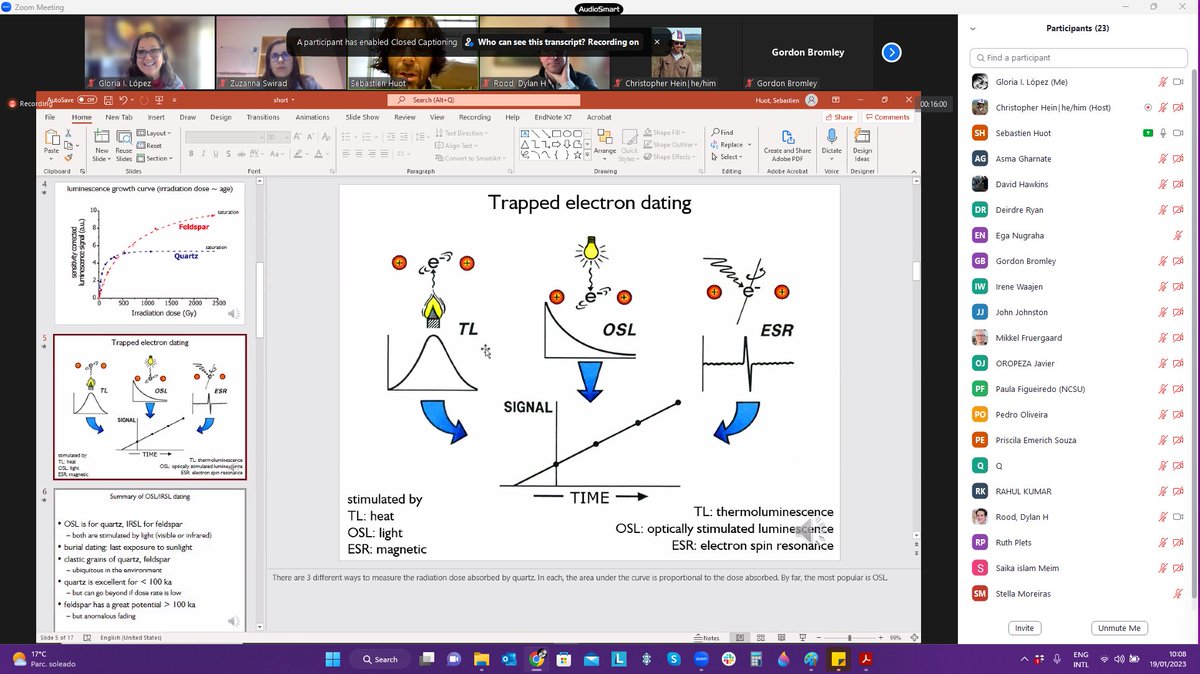
Task: Click "Who can see this transcript?" link
Action: click(x=530, y=42)
